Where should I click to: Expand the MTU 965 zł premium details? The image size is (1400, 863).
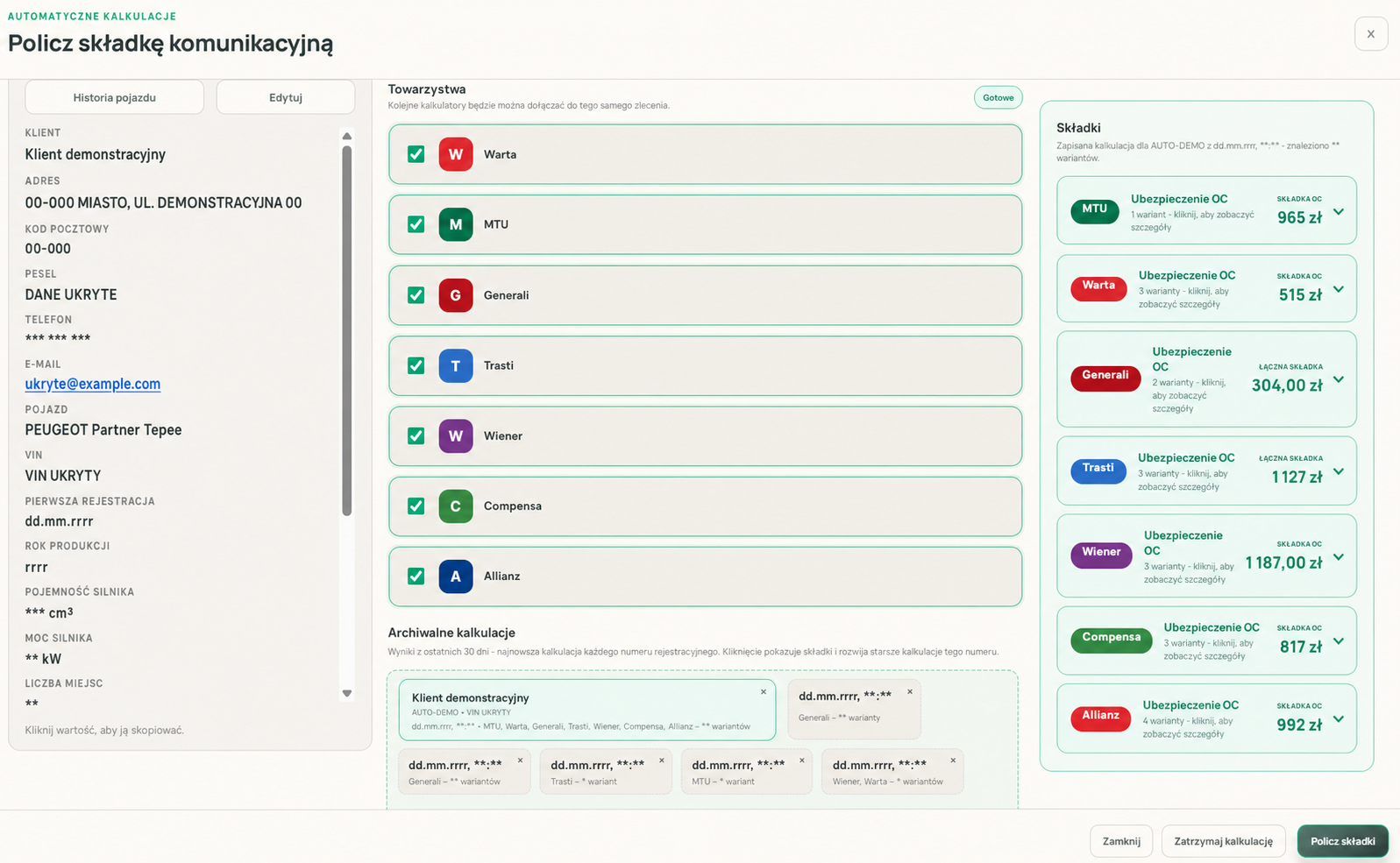(1339, 212)
